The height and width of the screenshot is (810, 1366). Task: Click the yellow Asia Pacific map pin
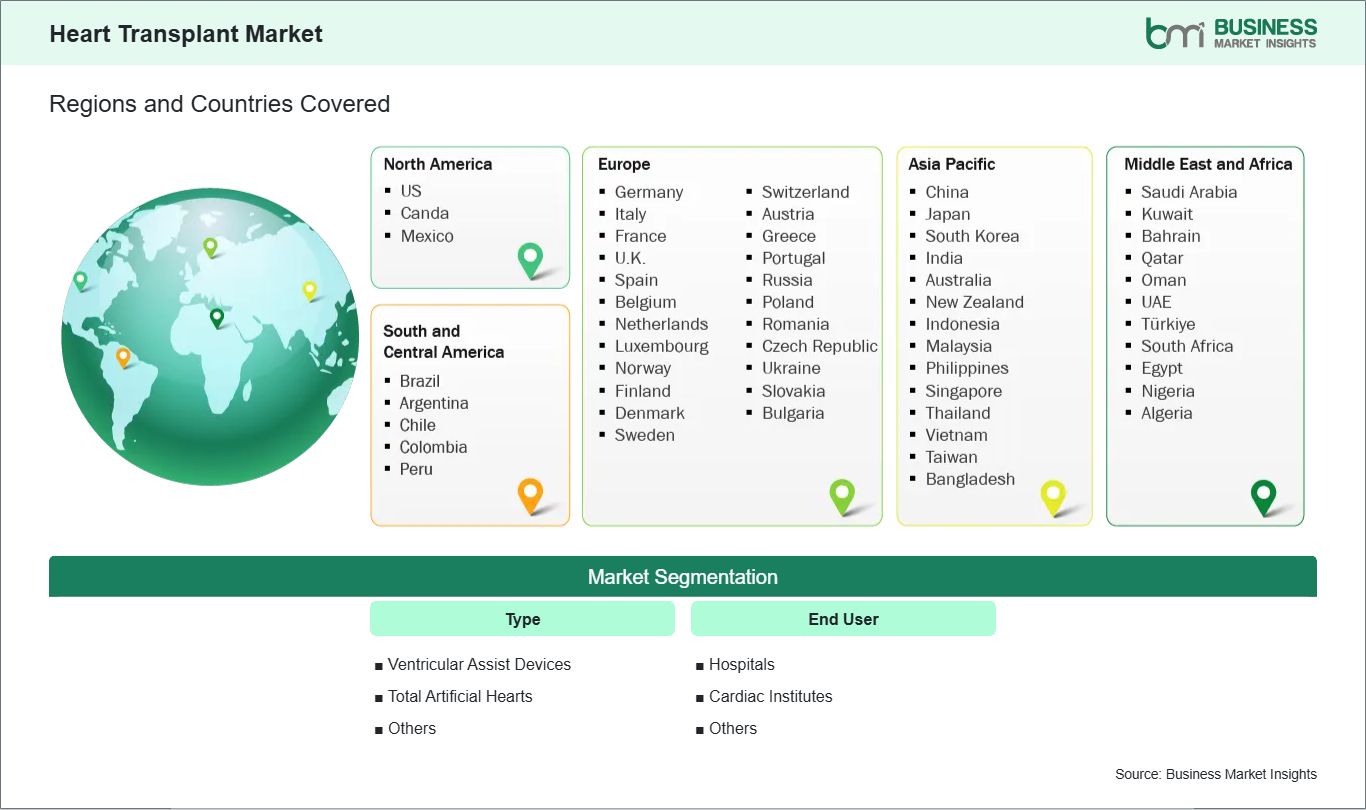pyautogui.click(x=1053, y=494)
